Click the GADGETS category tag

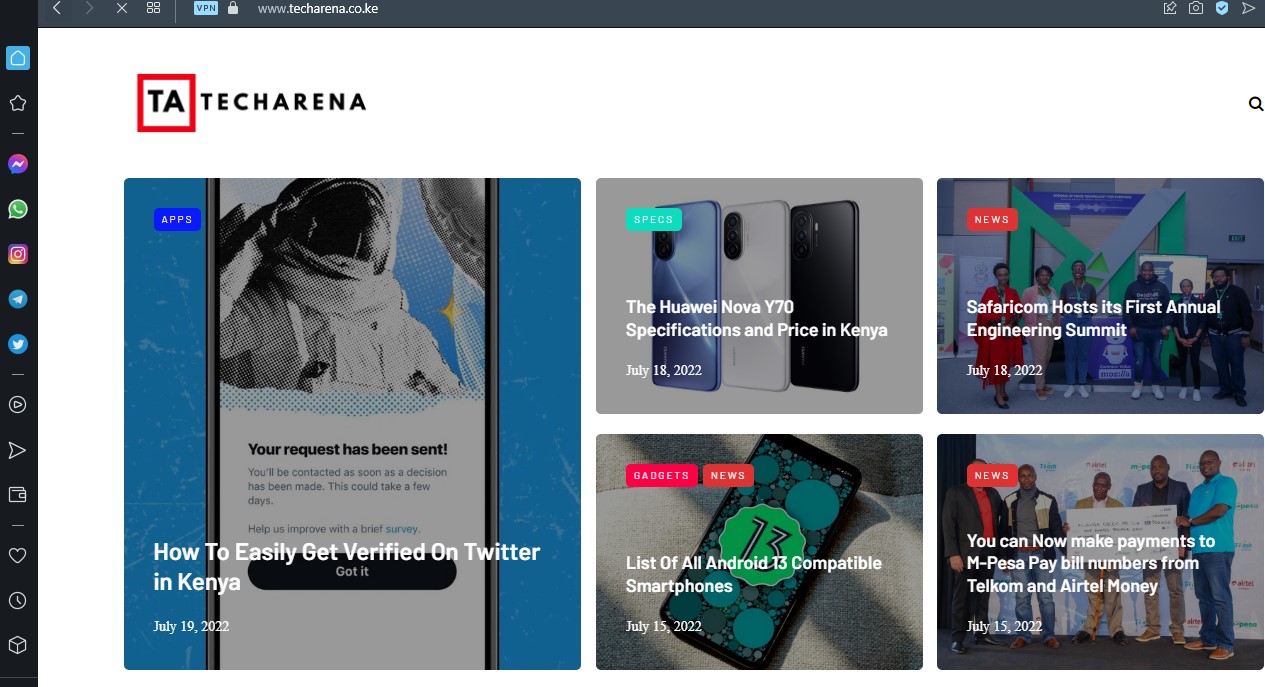(662, 476)
